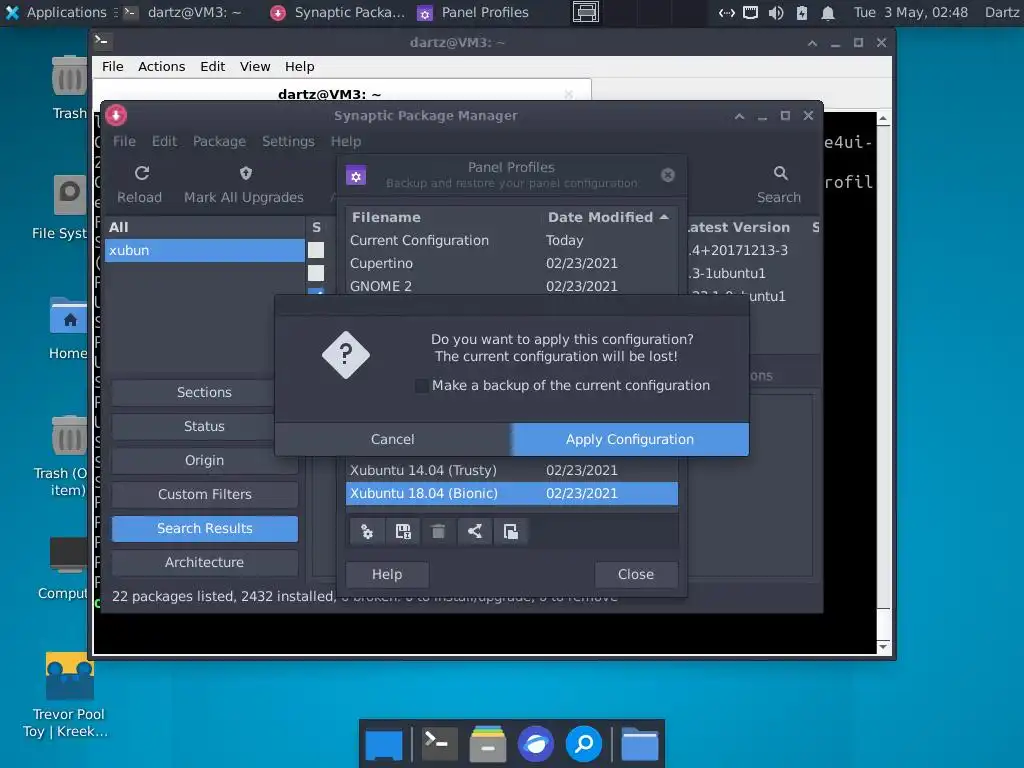Image resolution: width=1024 pixels, height=768 pixels.
Task: Click Apply Configuration button
Action: (x=630, y=440)
